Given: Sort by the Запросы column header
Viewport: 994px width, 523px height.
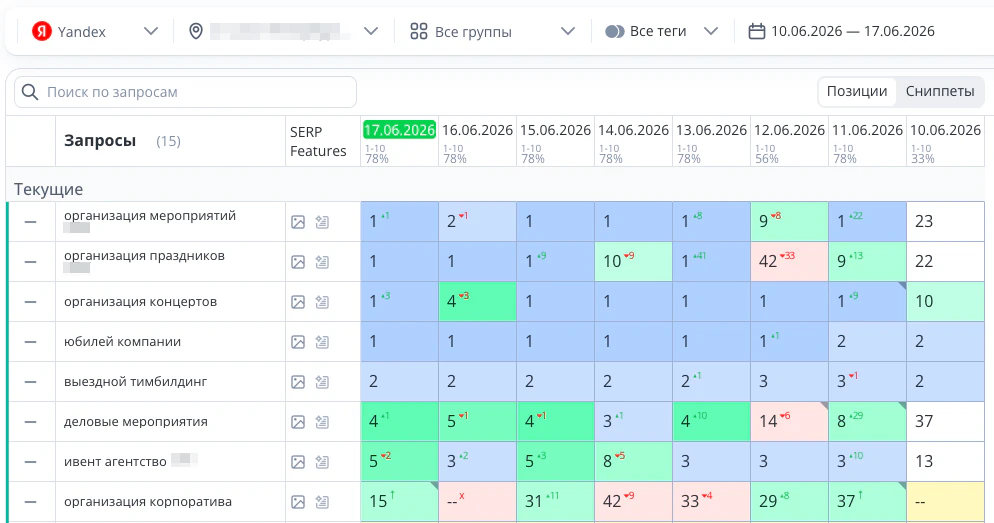Looking at the screenshot, I should (x=100, y=141).
